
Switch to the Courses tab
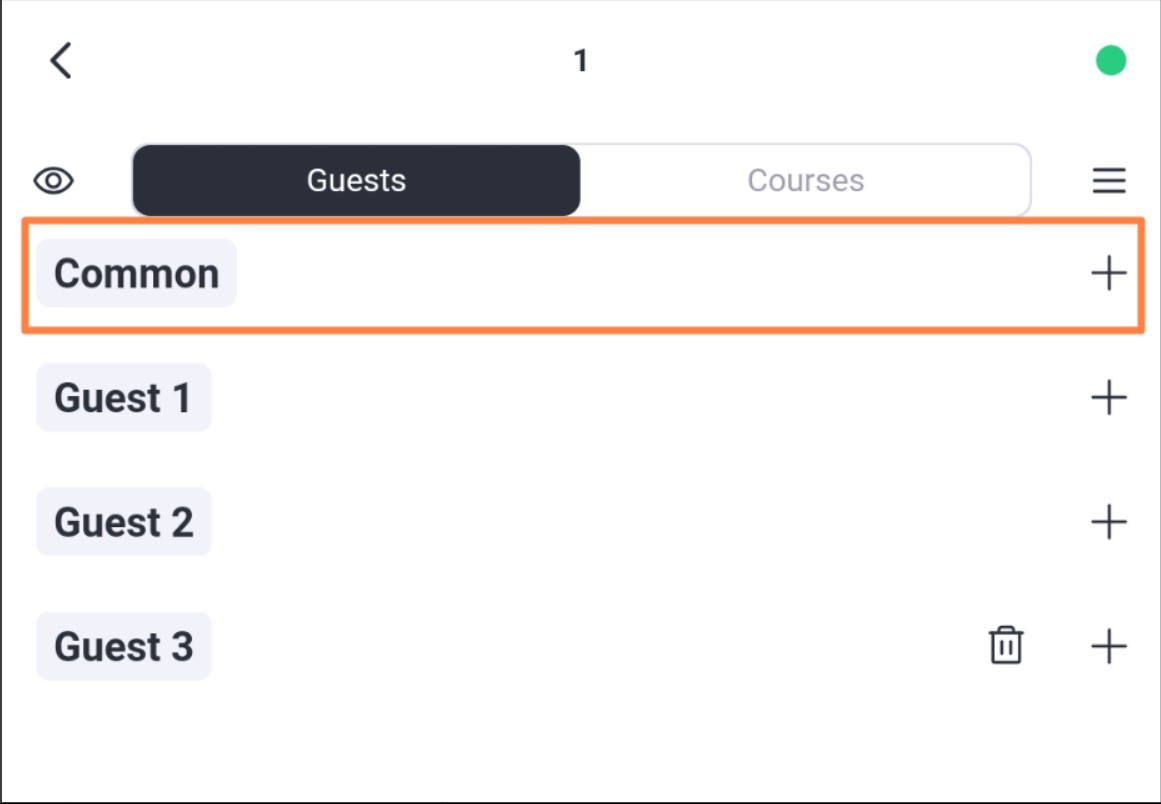[x=806, y=181]
